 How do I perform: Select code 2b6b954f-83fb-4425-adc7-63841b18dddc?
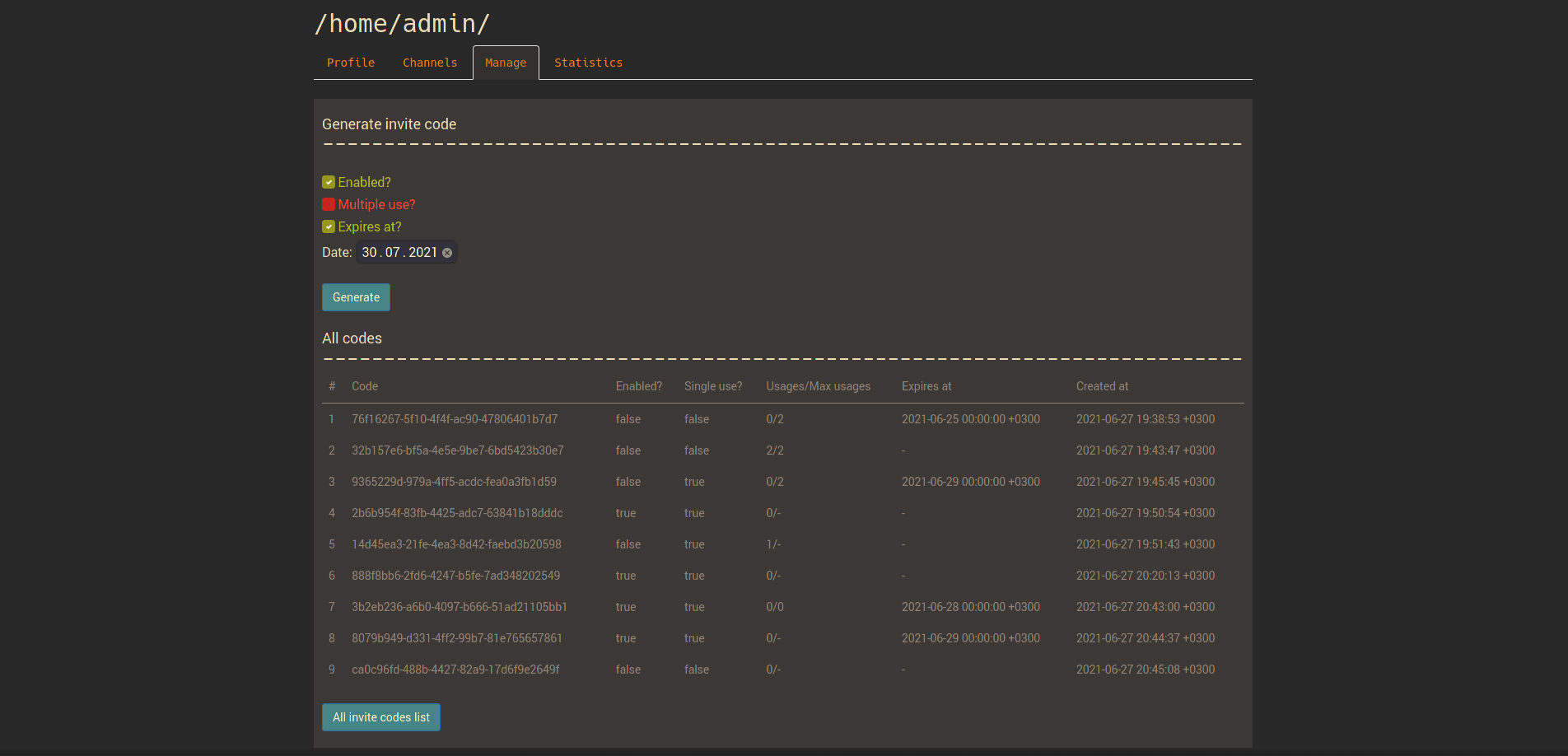[x=457, y=513]
